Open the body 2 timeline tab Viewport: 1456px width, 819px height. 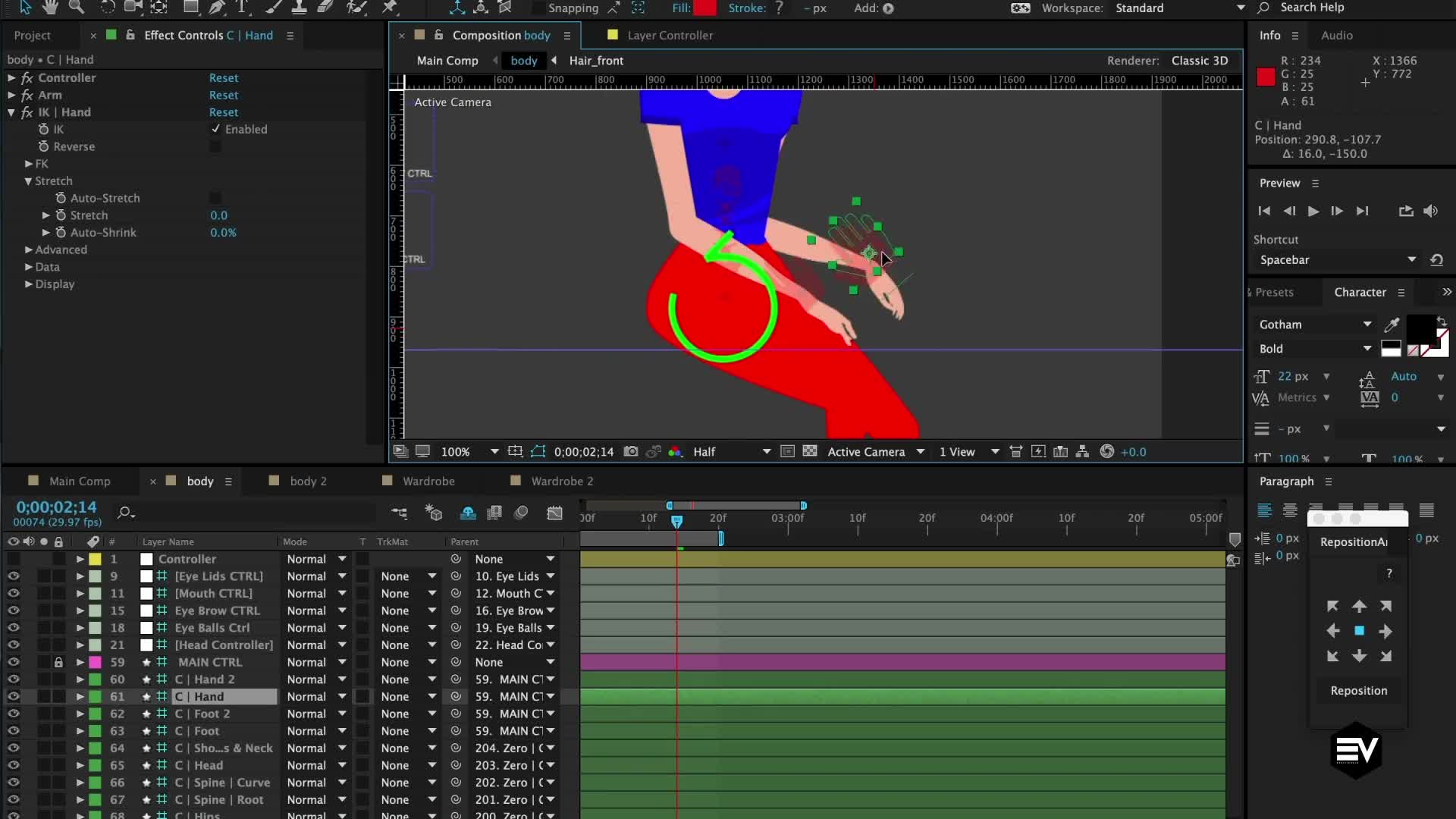point(308,481)
